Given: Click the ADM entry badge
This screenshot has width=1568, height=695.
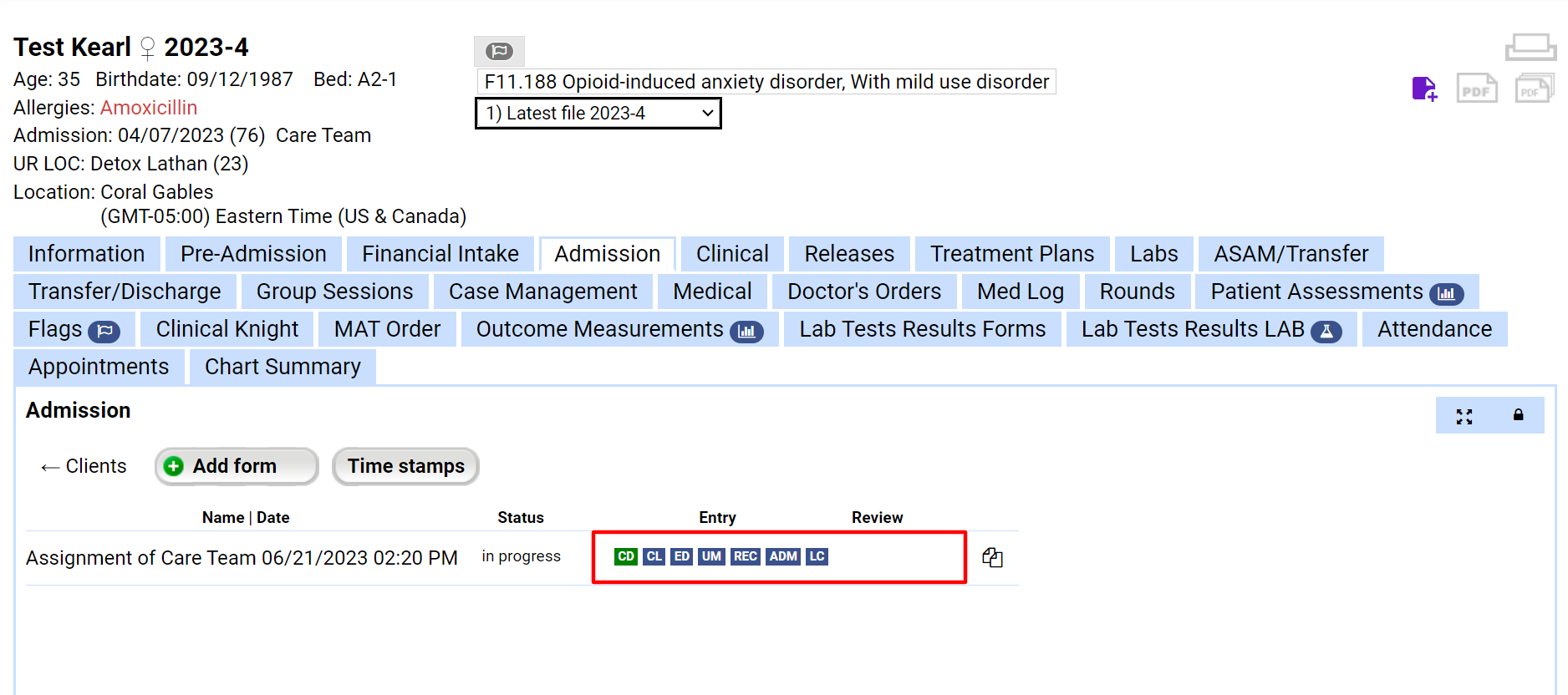Looking at the screenshot, I should coord(783,556).
